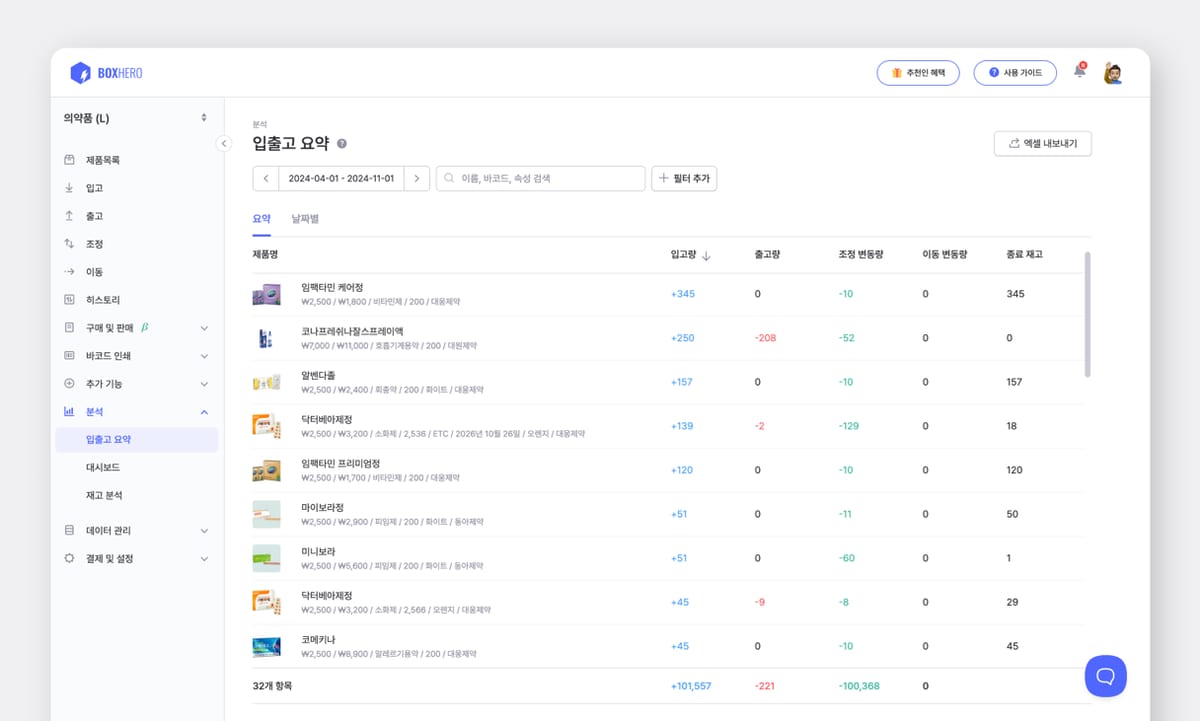Click 32개 항목 footer text
The width and height of the screenshot is (1200, 721).
[272, 686]
